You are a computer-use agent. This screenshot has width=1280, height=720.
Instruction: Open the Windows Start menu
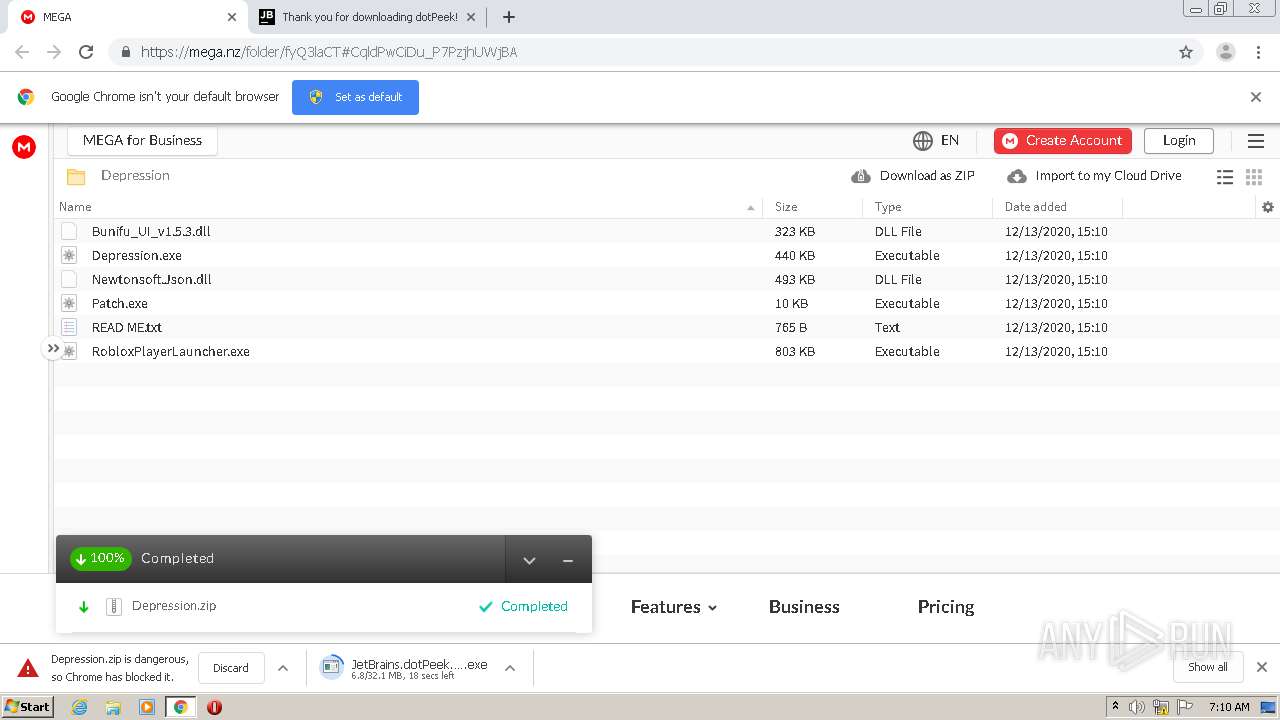(28, 707)
